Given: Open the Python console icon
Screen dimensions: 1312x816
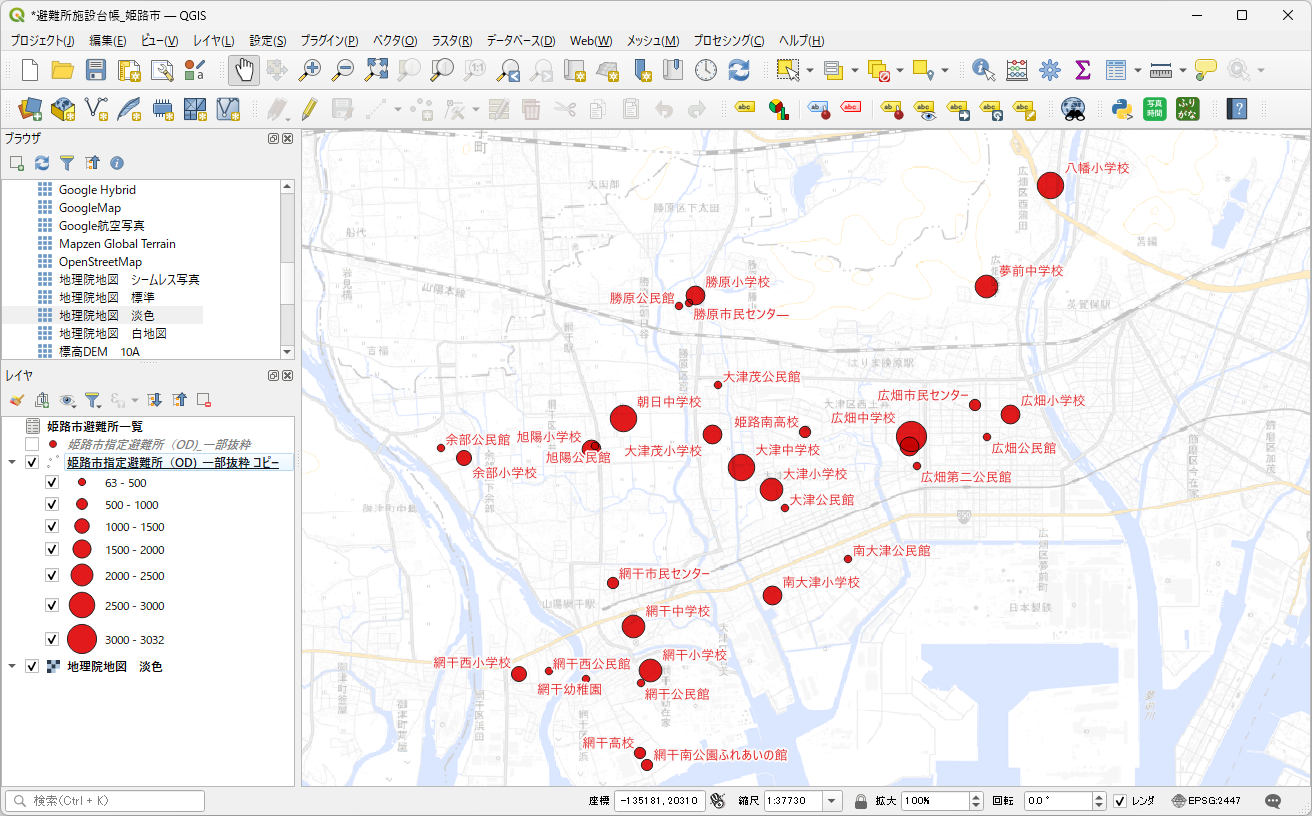Looking at the screenshot, I should point(1121,108).
